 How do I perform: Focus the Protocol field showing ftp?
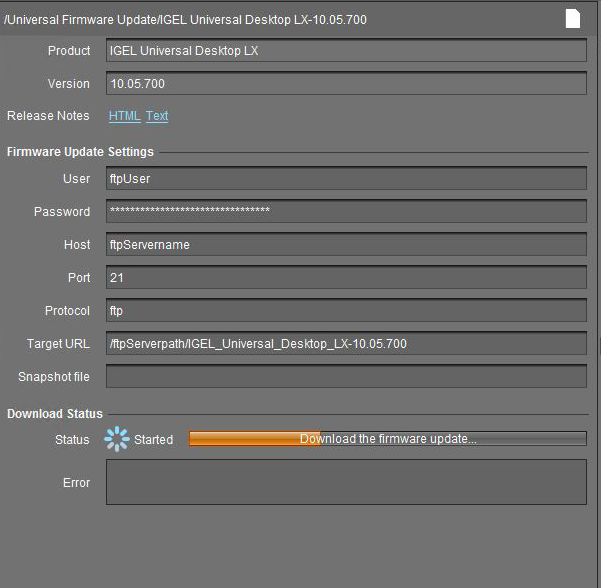pos(345,311)
